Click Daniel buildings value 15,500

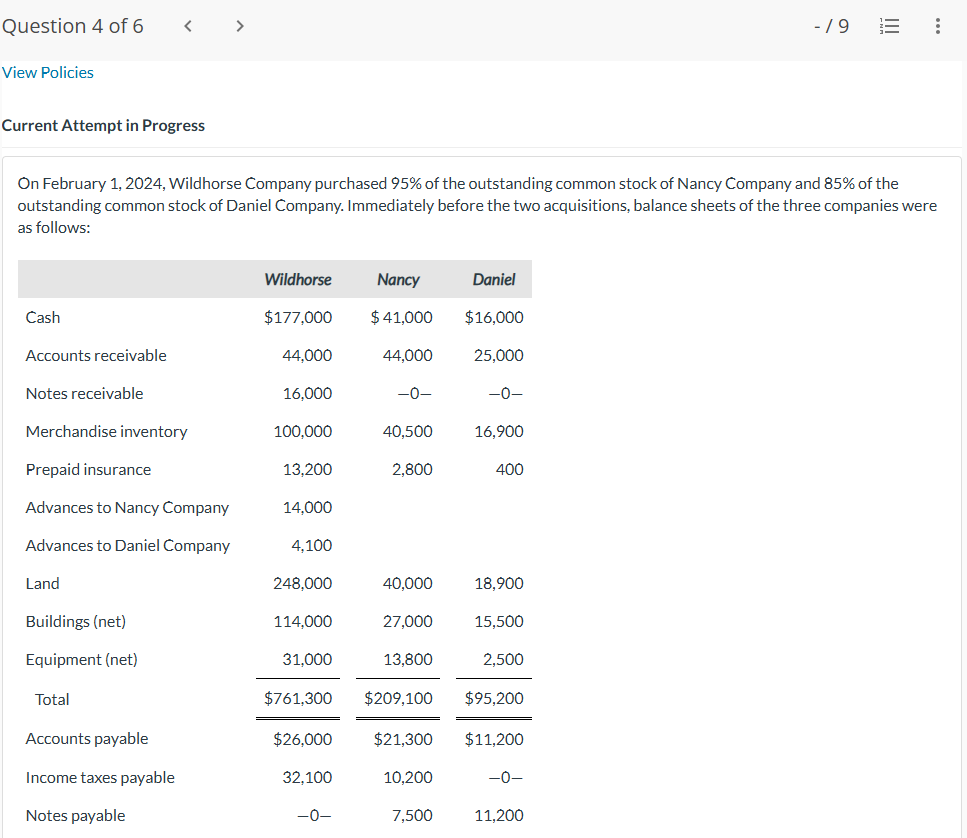(498, 622)
